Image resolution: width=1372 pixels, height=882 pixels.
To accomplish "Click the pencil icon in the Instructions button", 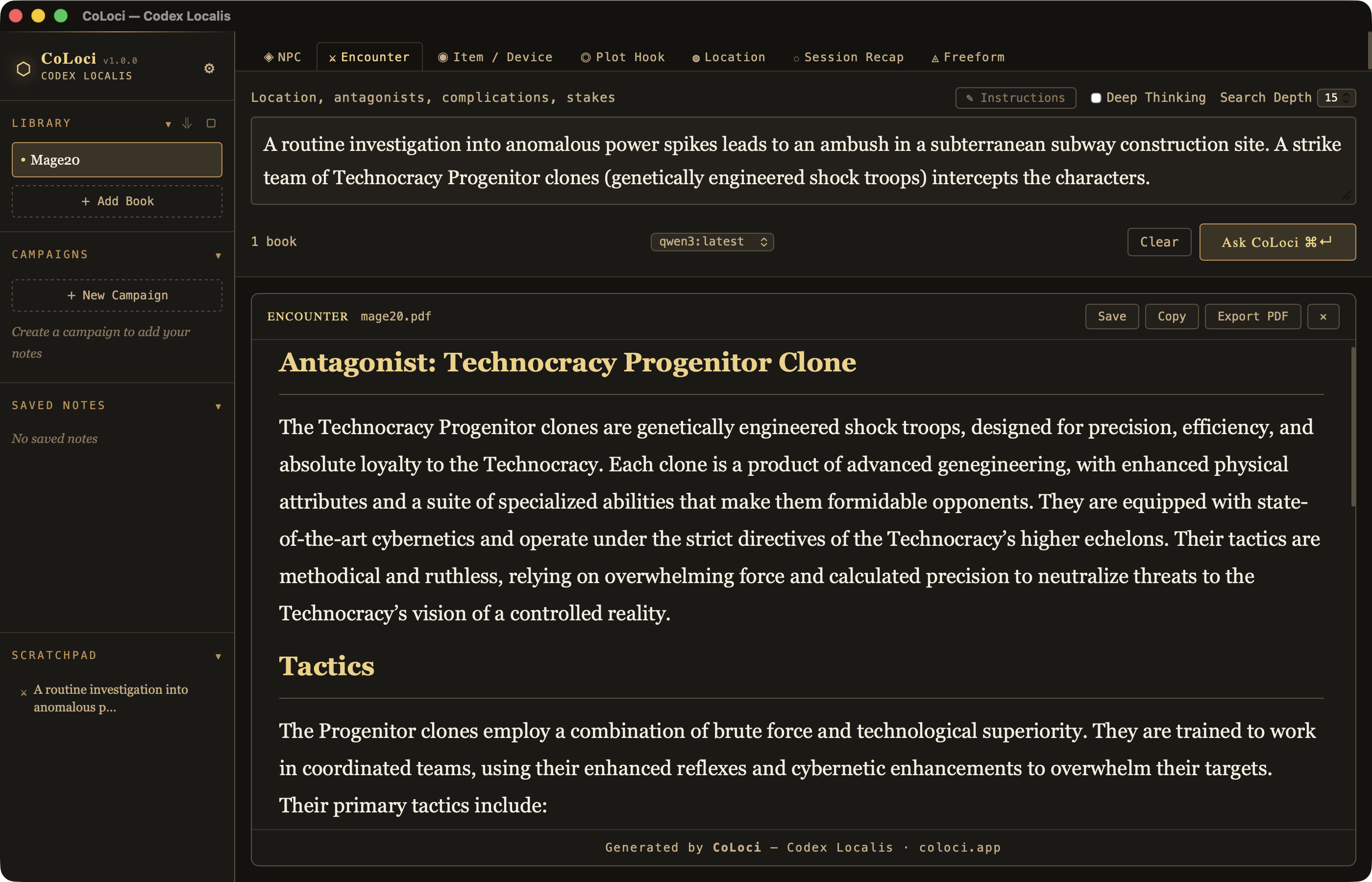I will 969,98.
